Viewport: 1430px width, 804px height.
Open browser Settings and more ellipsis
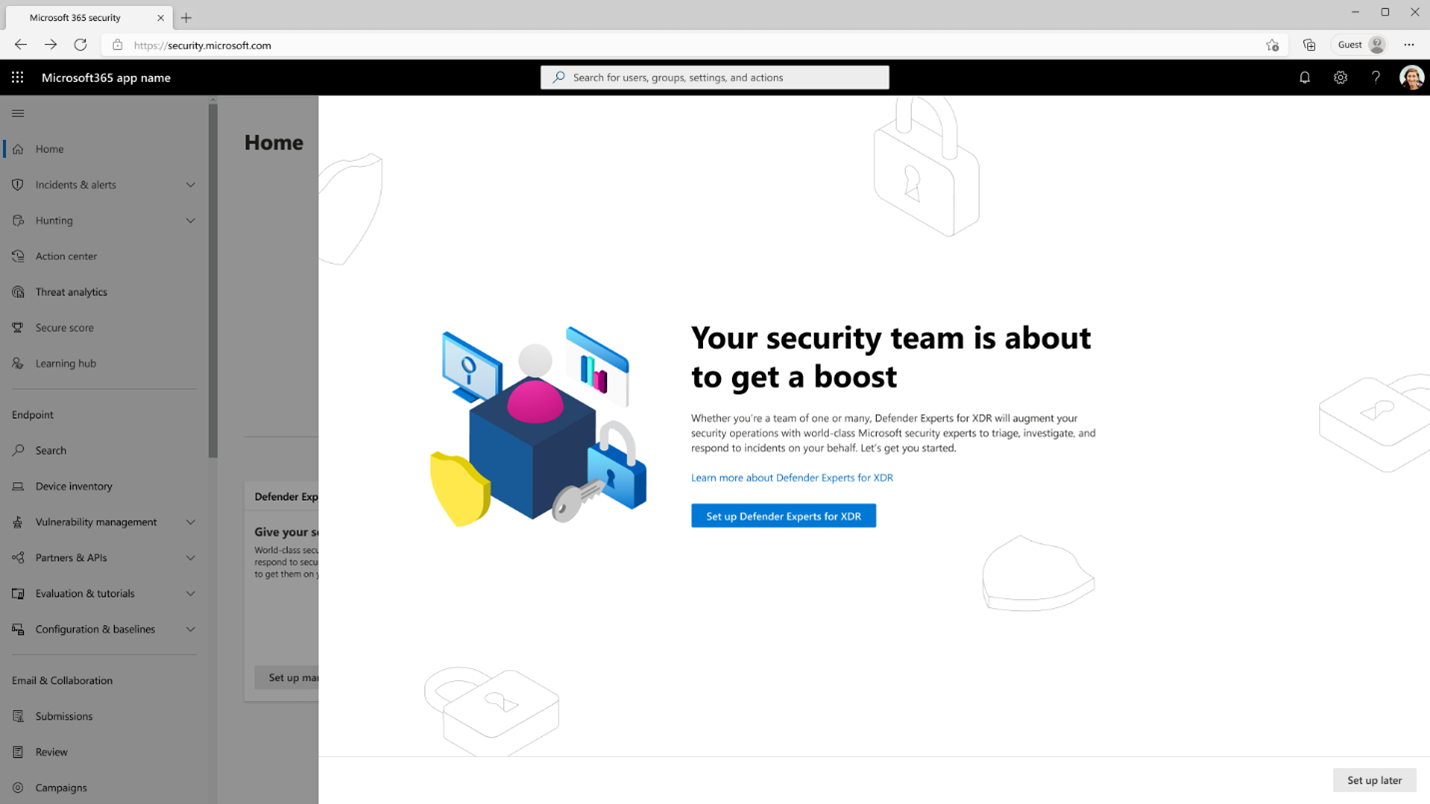coord(1409,45)
